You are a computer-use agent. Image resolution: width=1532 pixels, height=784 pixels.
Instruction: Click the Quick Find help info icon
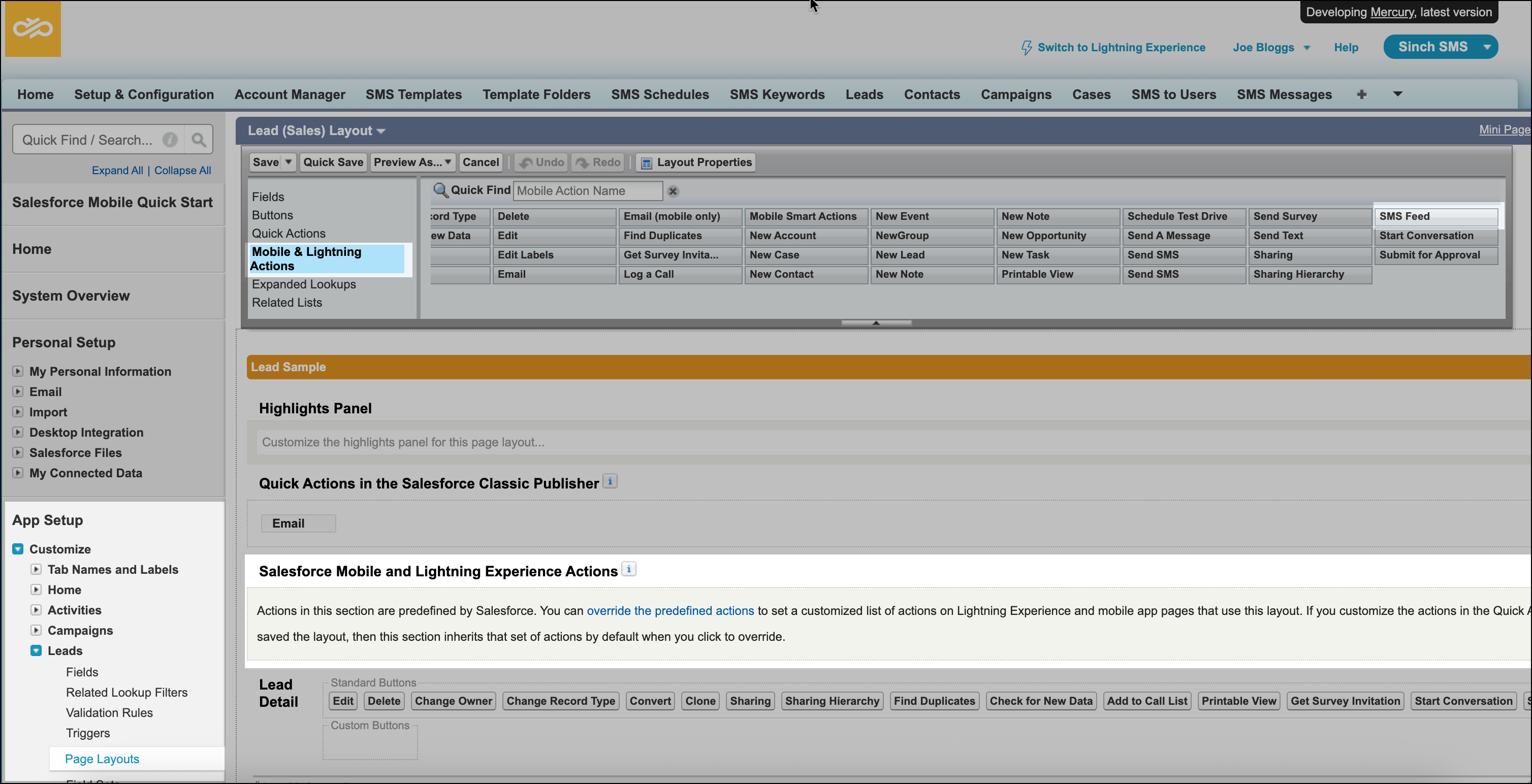170,140
